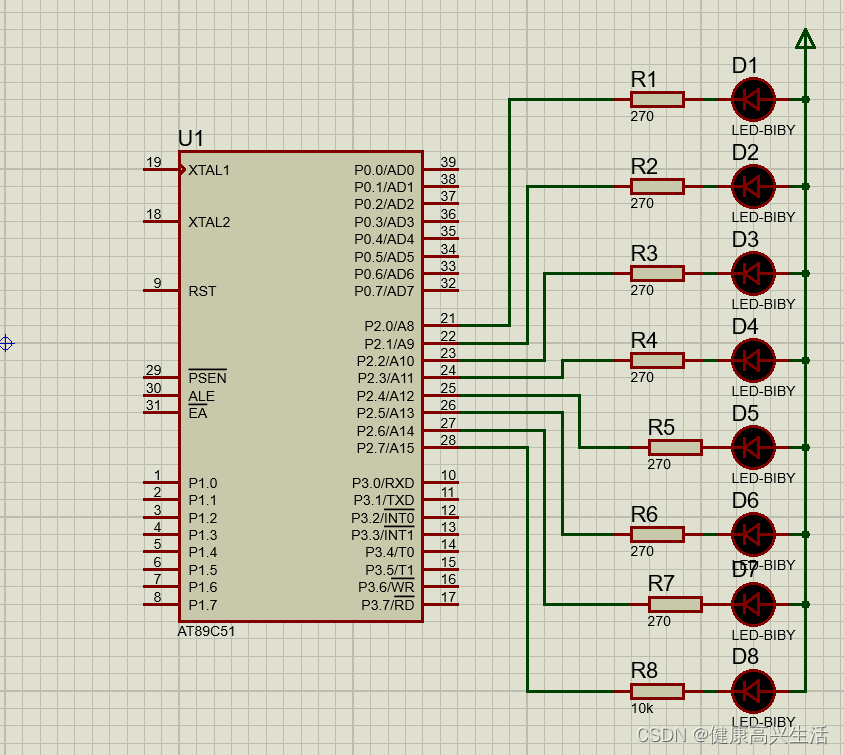
Task: Click the P3.7/RD pin label
Action: (x=388, y=605)
